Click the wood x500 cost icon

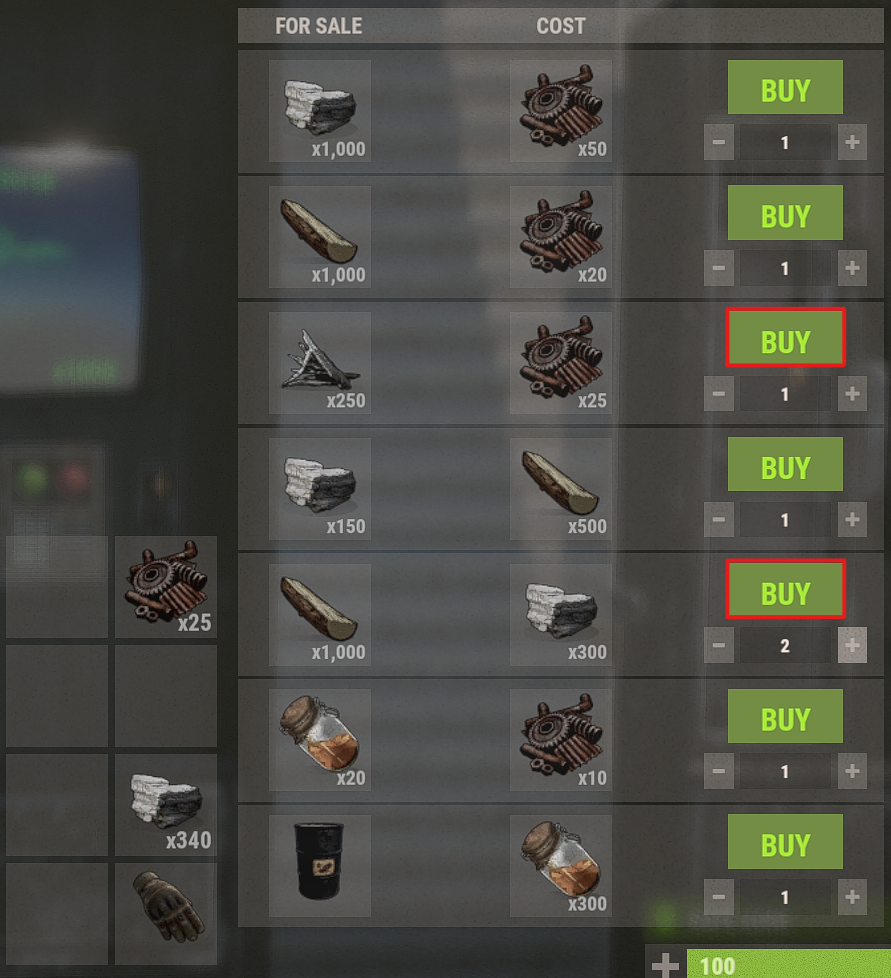(561, 488)
